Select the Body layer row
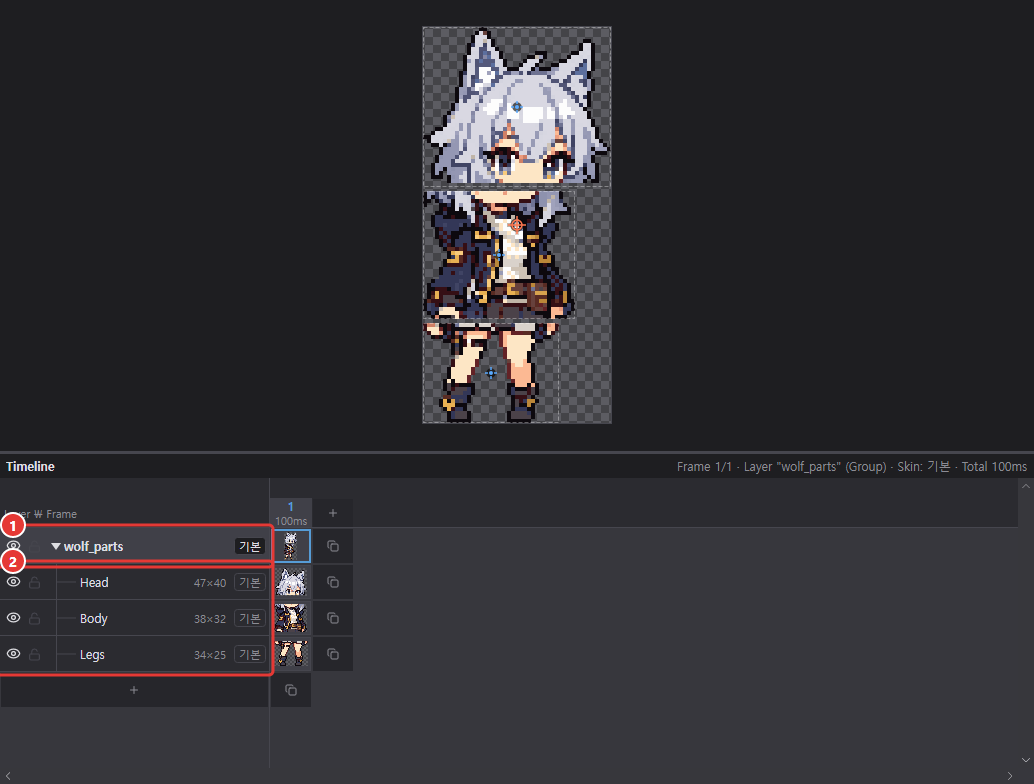 click(x=135, y=618)
